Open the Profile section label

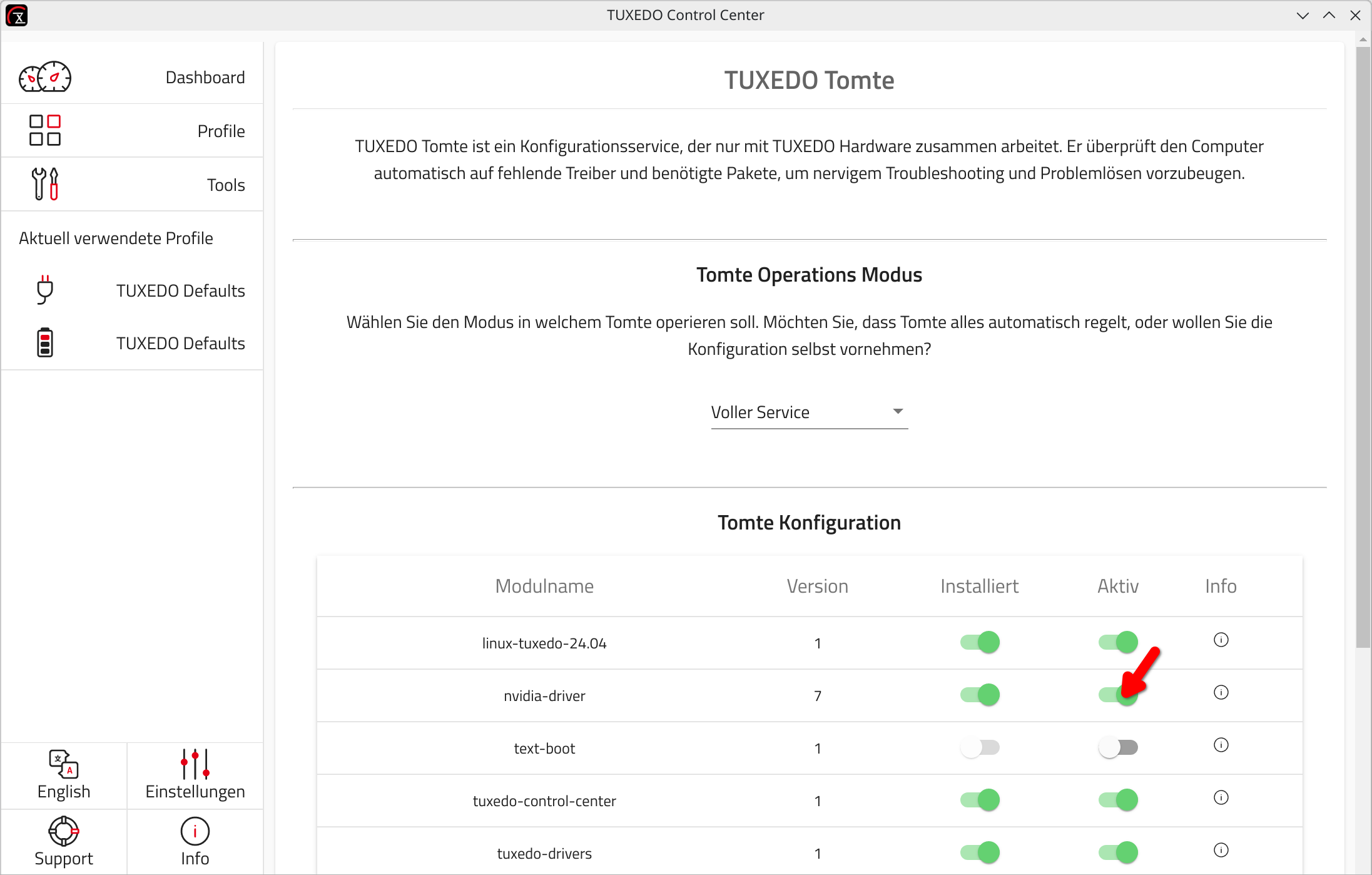coord(221,131)
